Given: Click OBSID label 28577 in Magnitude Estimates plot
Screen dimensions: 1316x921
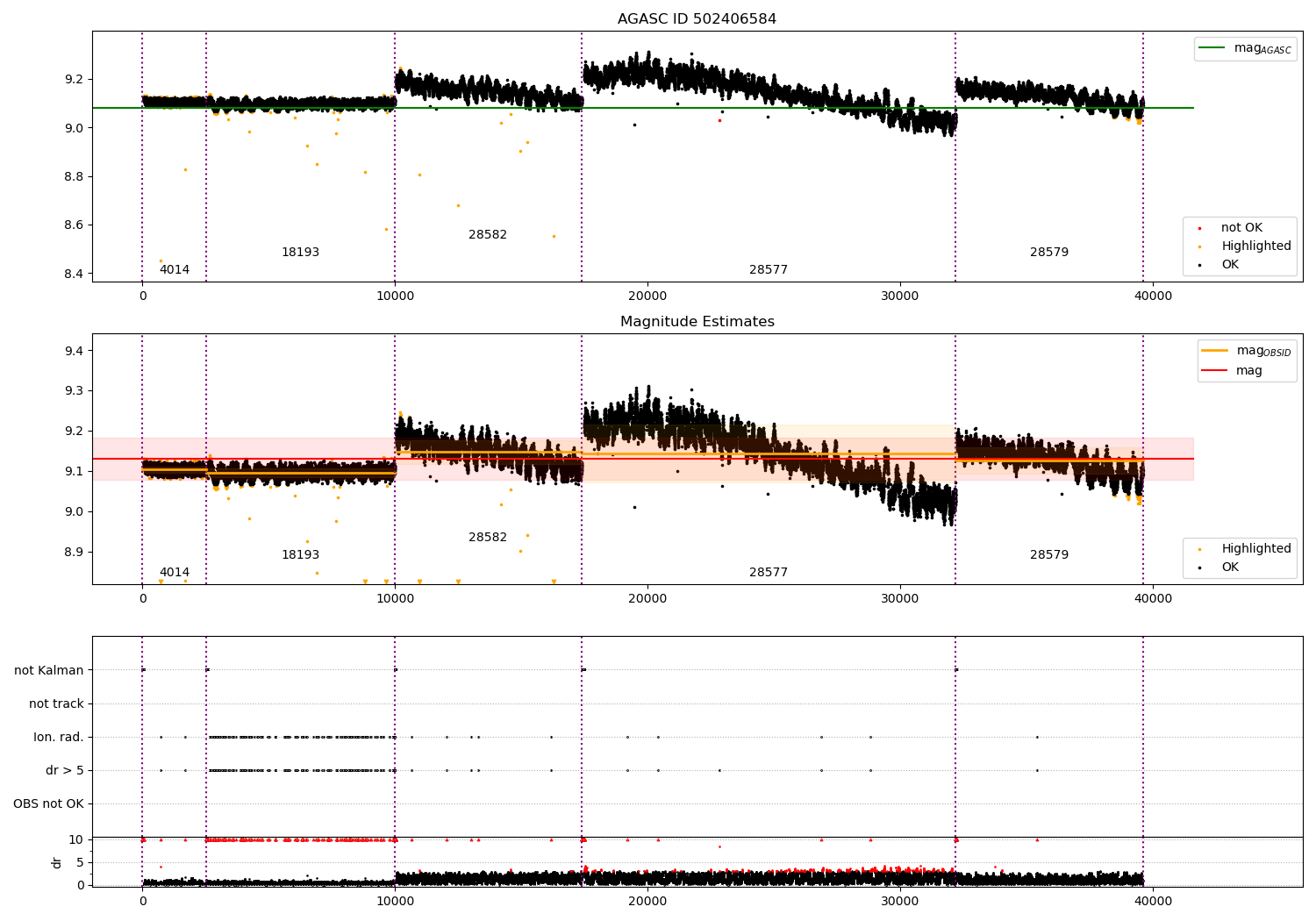Looking at the screenshot, I should [769, 572].
